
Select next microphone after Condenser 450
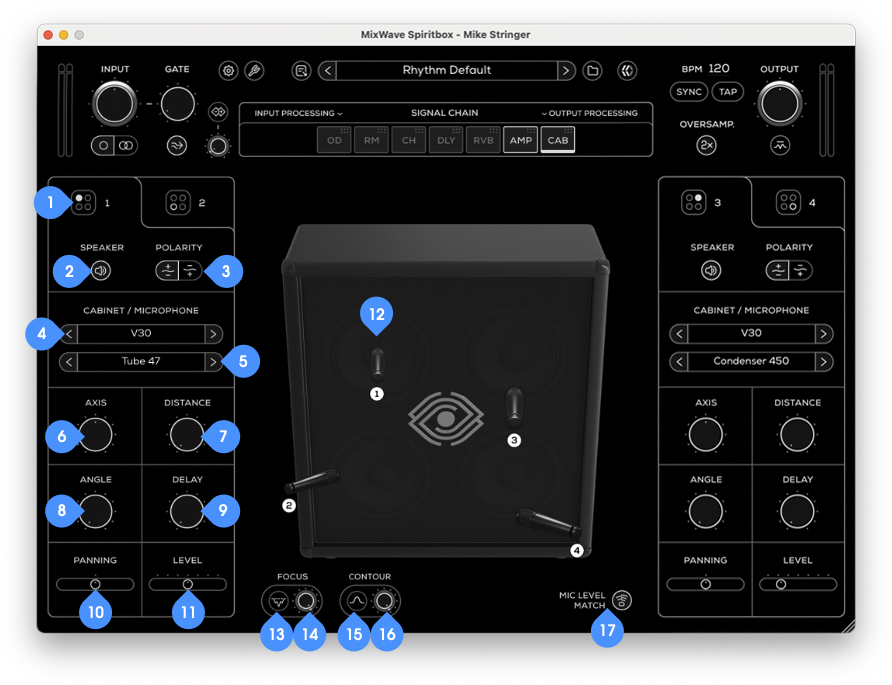824,361
